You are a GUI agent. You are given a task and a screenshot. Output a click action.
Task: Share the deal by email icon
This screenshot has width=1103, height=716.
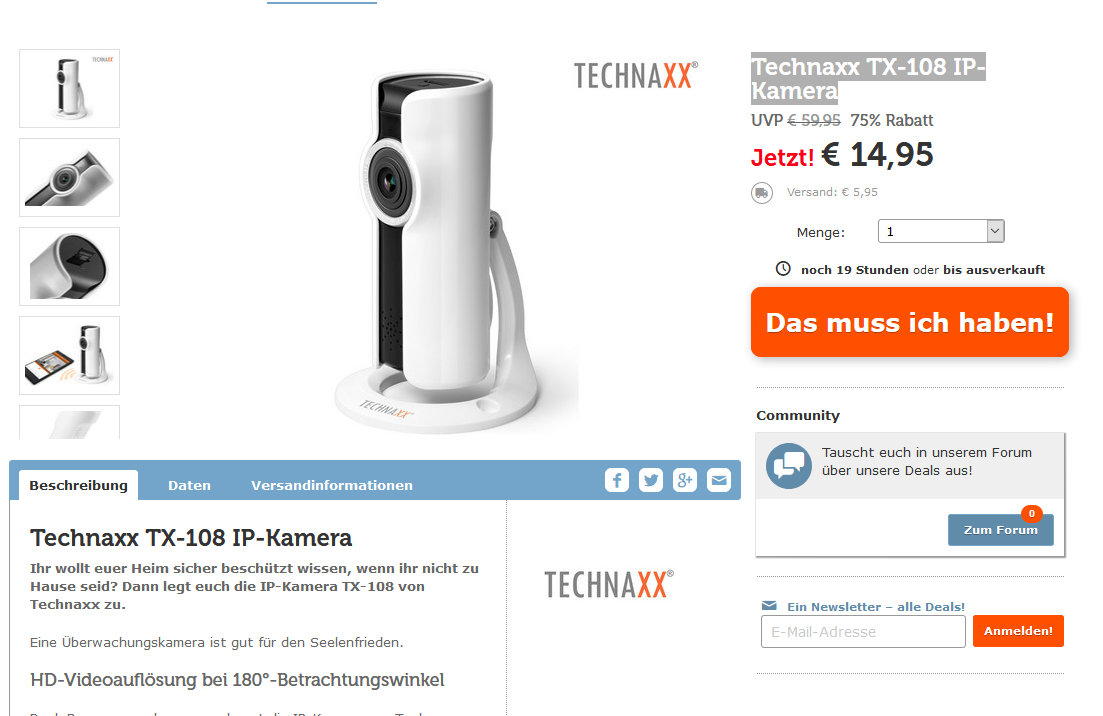point(719,480)
